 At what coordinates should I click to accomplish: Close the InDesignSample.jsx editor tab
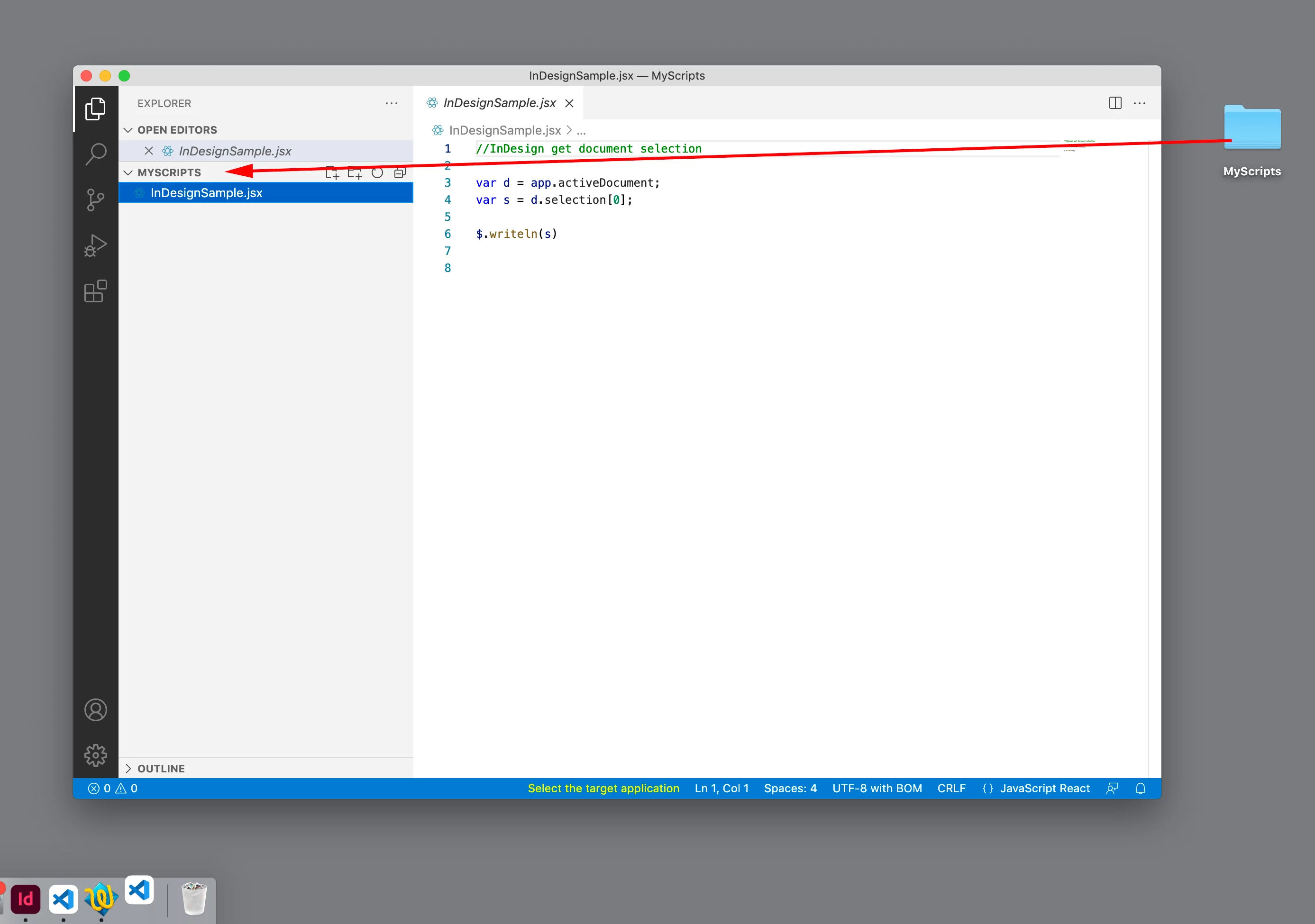569,103
